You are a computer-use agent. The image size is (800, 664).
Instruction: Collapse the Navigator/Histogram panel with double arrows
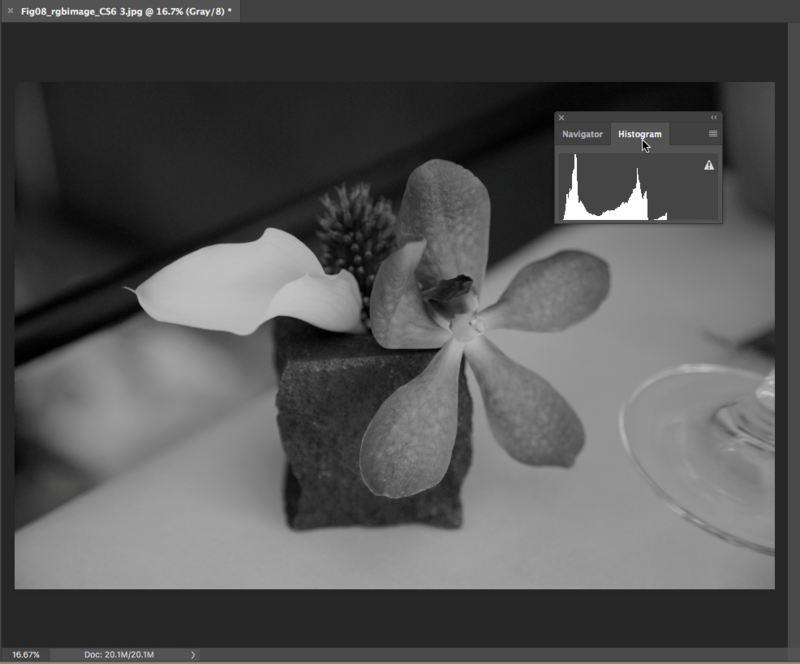coord(713,117)
